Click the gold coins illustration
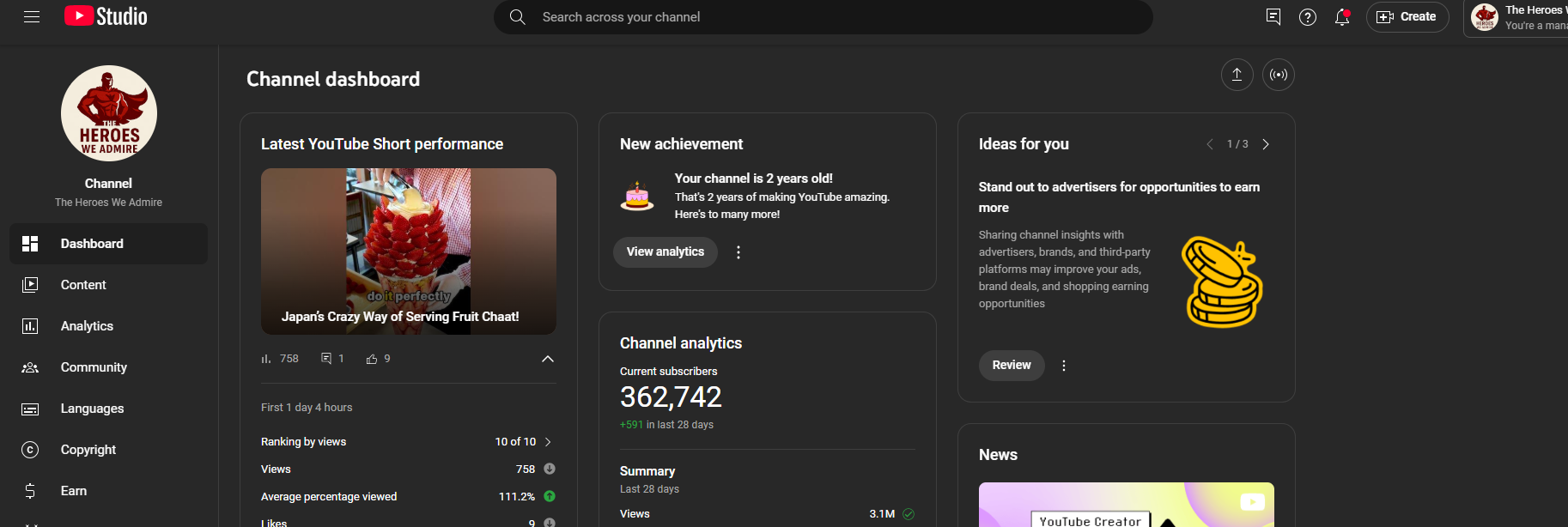The width and height of the screenshot is (1568, 527). (x=1223, y=282)
